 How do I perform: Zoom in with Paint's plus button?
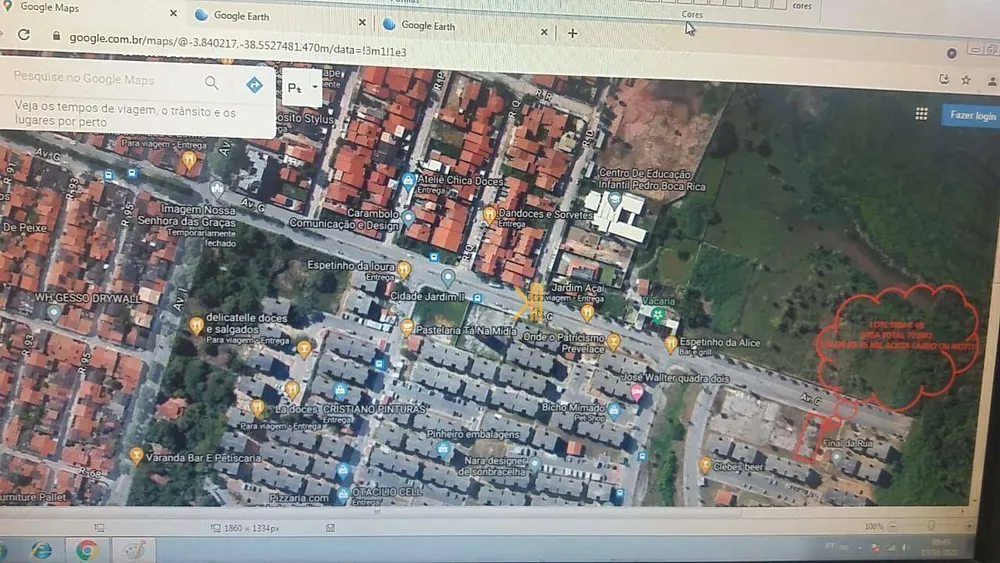(x=969, y=526)
